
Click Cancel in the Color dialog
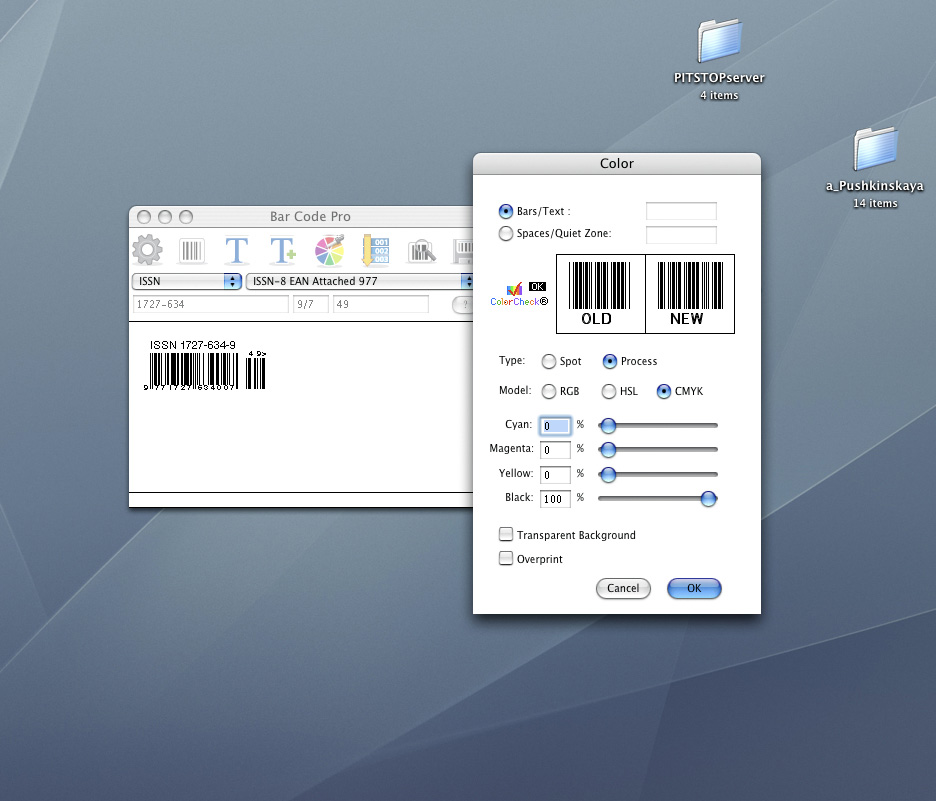623,589
